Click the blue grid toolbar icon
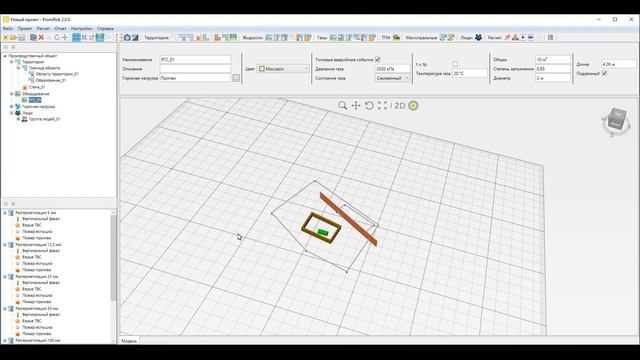 point(76,38)
